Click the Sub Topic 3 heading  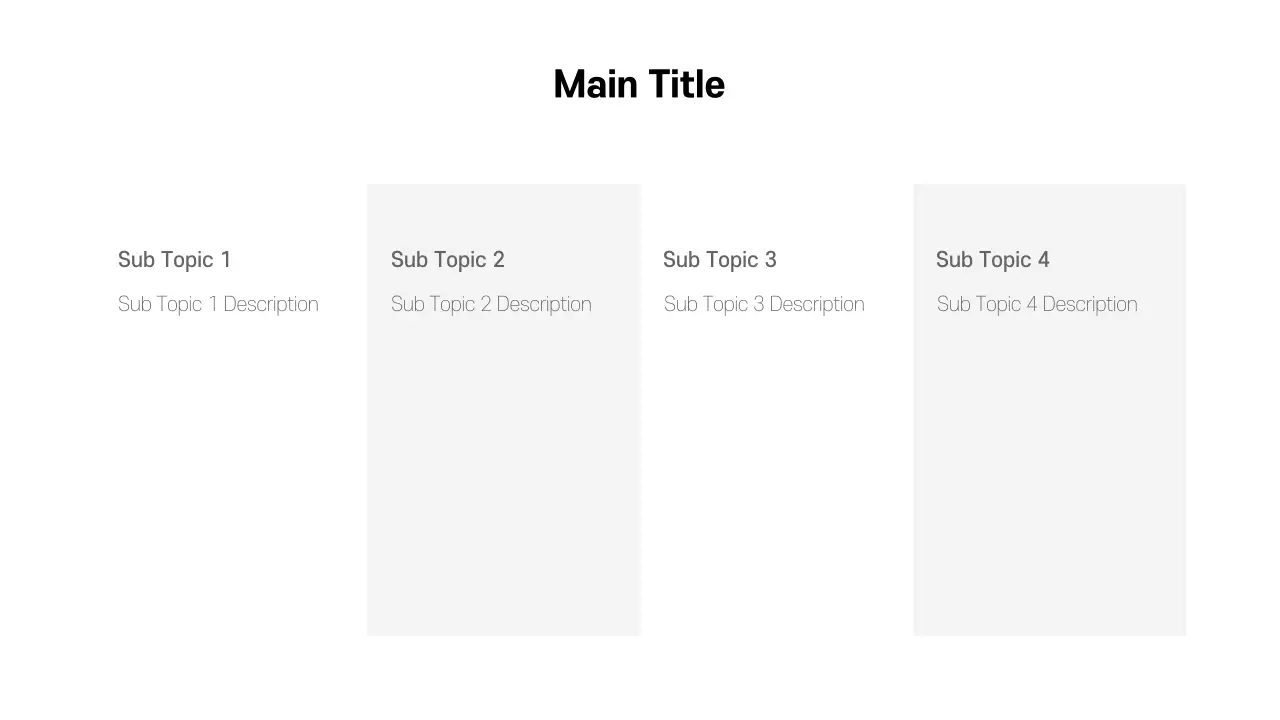[719, 260]
